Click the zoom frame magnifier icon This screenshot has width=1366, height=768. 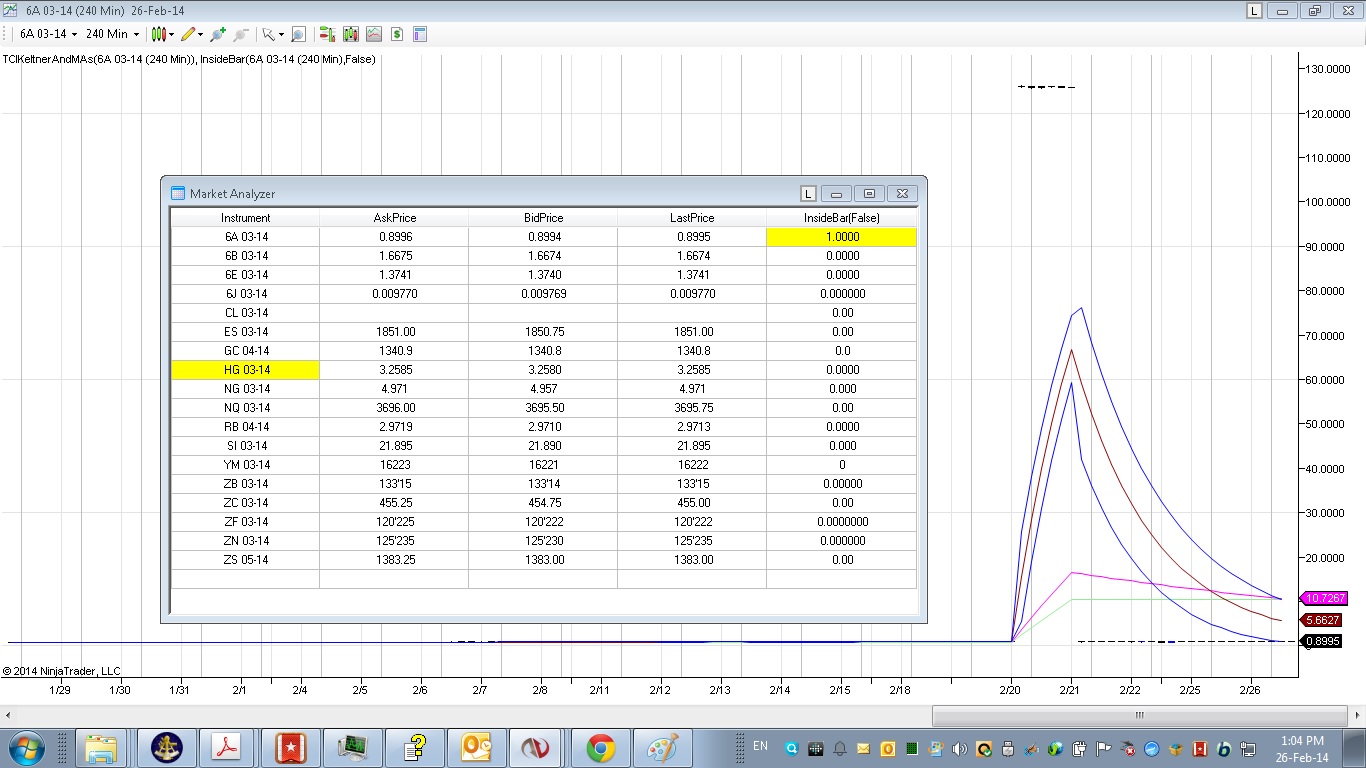(298, 34)
